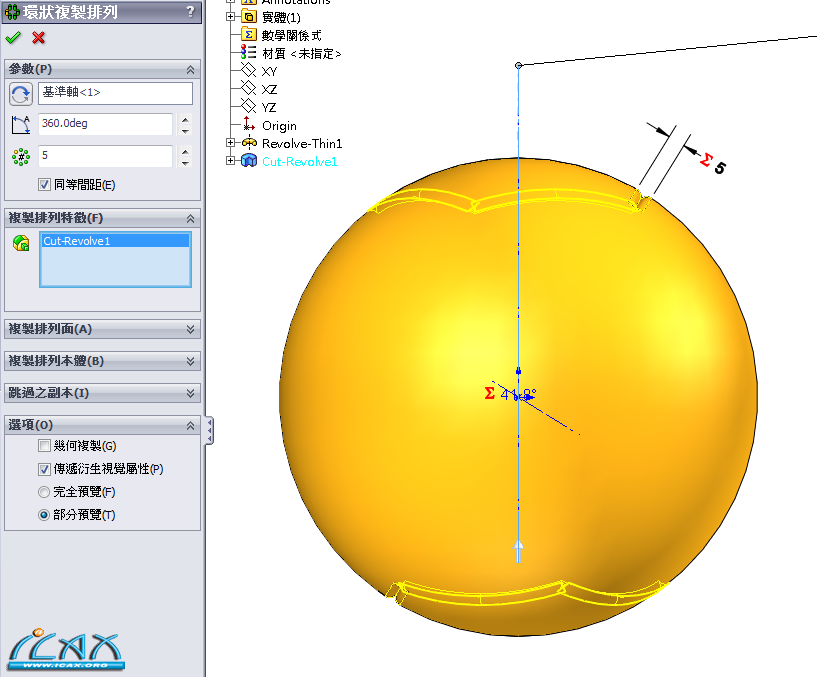817x677 pixels.
Task: Toggle the 同等間距(E) equal spacing checkbox
Action: tap(44, 184)
